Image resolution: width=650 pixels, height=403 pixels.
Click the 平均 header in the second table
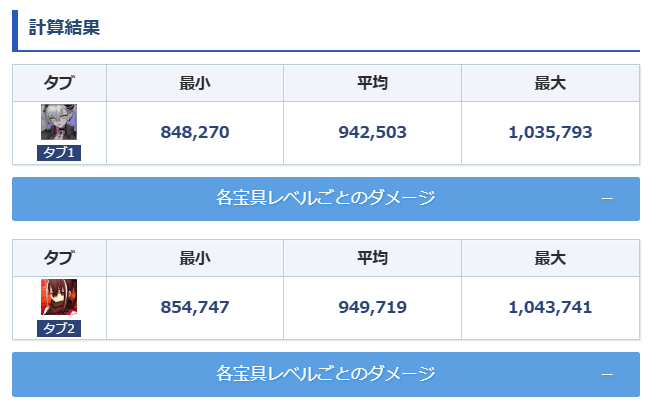pyautogui.click(x=372, y=258)
